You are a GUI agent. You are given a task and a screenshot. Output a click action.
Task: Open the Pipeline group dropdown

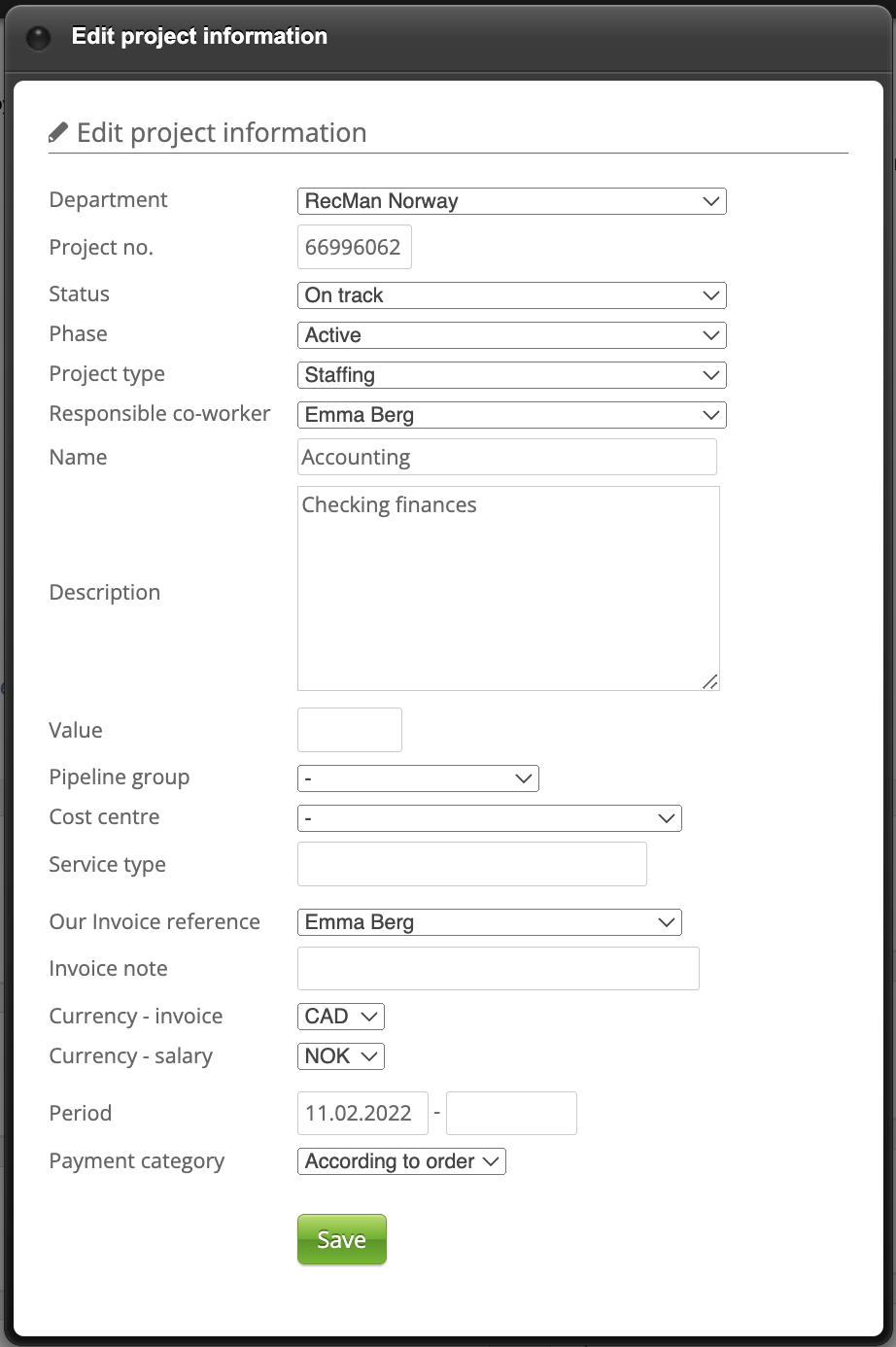pos(418,778)
